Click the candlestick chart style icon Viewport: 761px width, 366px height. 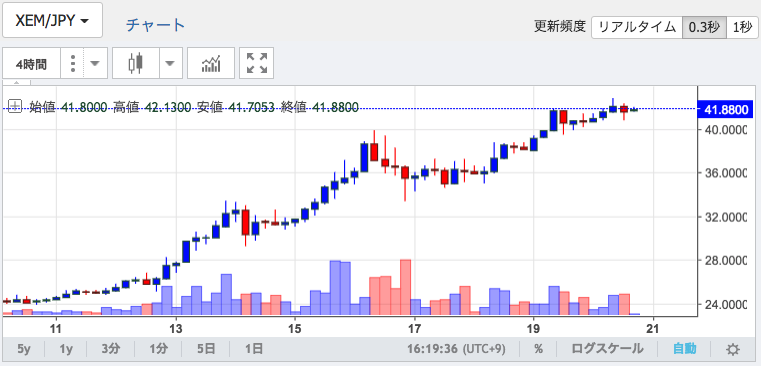(x=136, y=63)
